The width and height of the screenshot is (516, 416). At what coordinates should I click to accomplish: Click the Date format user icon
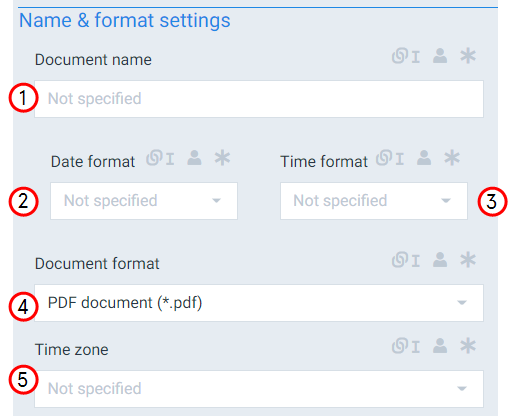(194, 158)
